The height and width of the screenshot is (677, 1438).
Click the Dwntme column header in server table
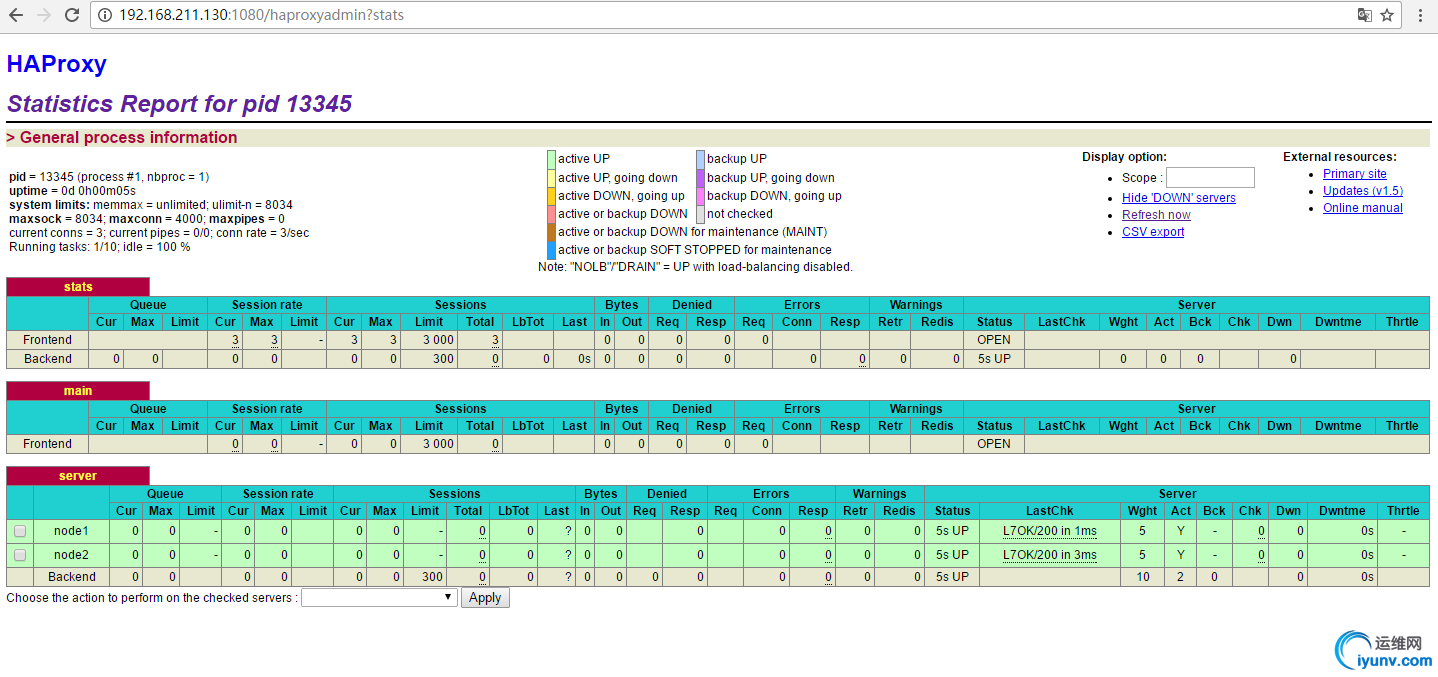(1342, 511)
